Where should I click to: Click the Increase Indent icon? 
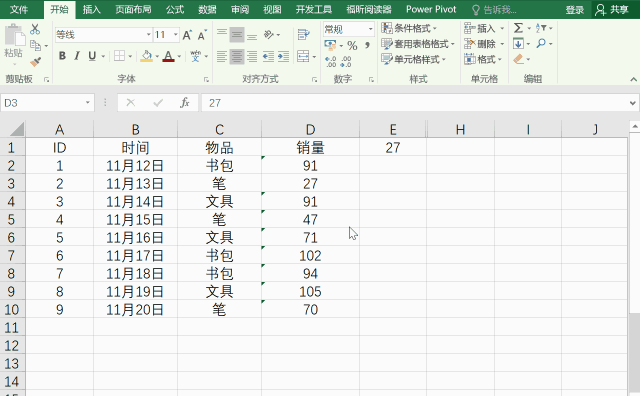point(284,56)
